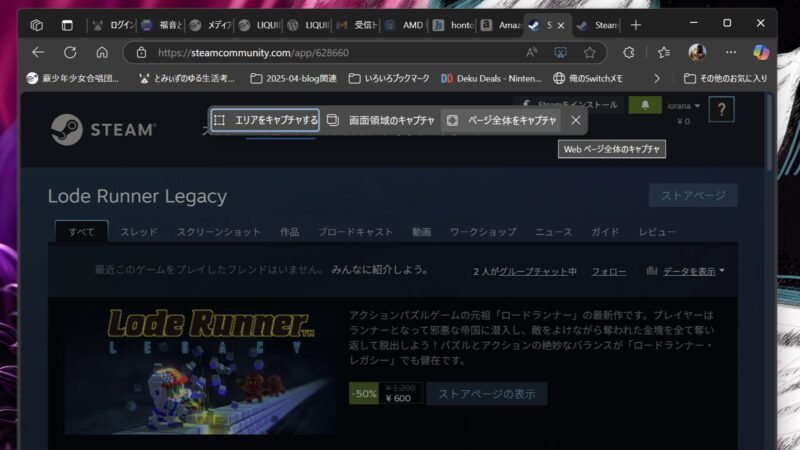Open the browser home page icon
Image resolution: width=800 pixels, height=450 pixels.
(102, 52)
